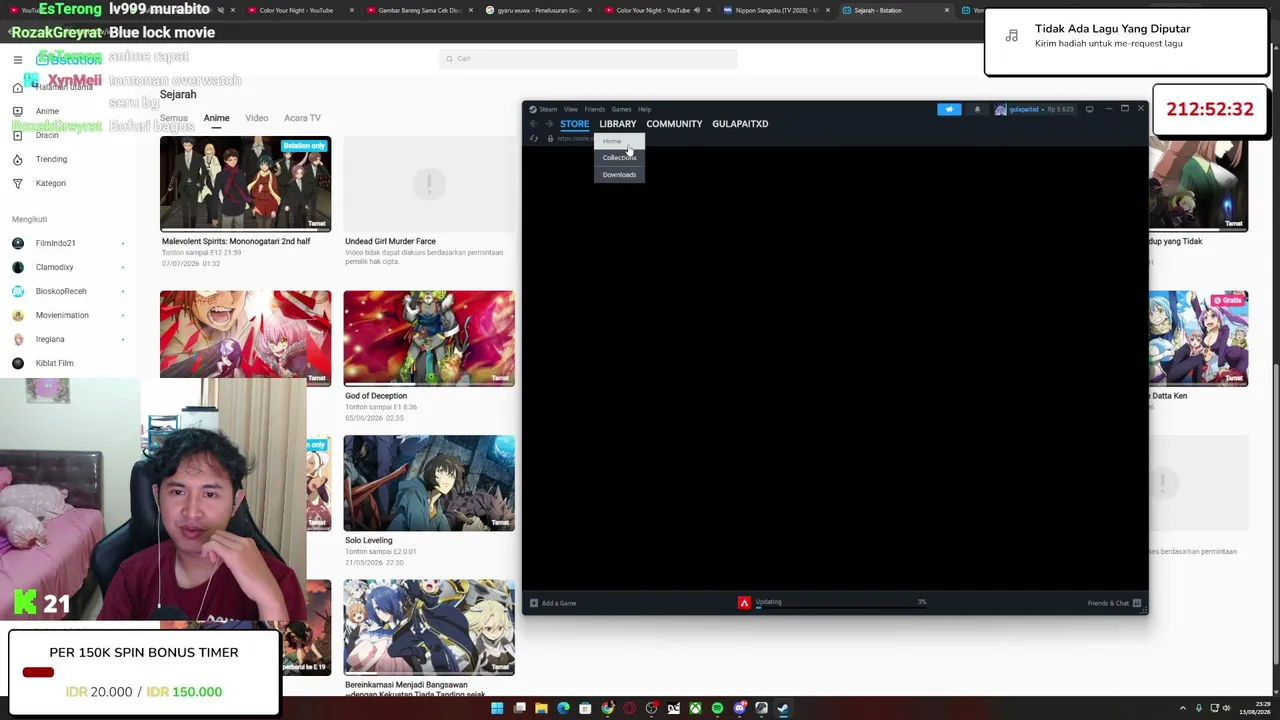Click the Steam Big Picture mode icon
The height and width of the screenshot is (720, 1280).
tap(1089, 109)
